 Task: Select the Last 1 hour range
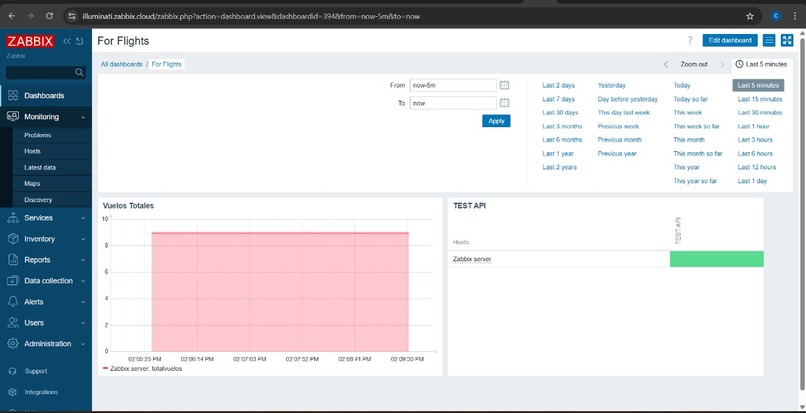coord(754,127)
